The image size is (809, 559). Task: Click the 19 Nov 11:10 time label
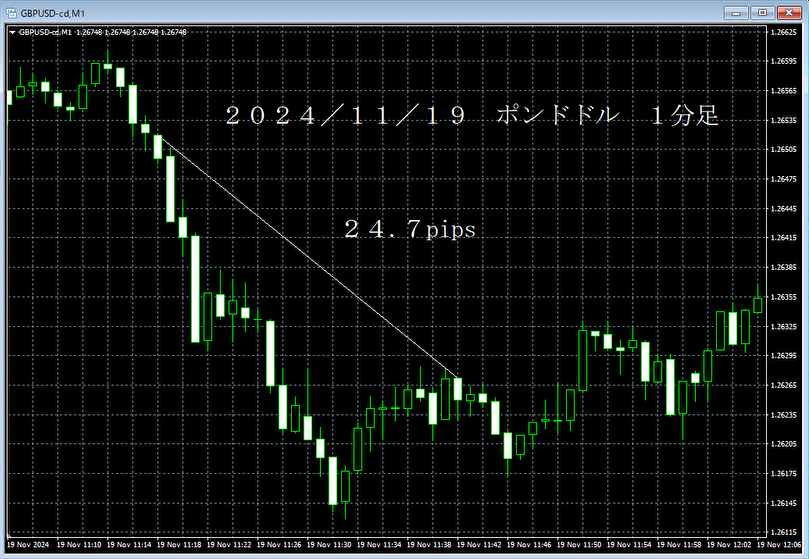tap(79, 545)
